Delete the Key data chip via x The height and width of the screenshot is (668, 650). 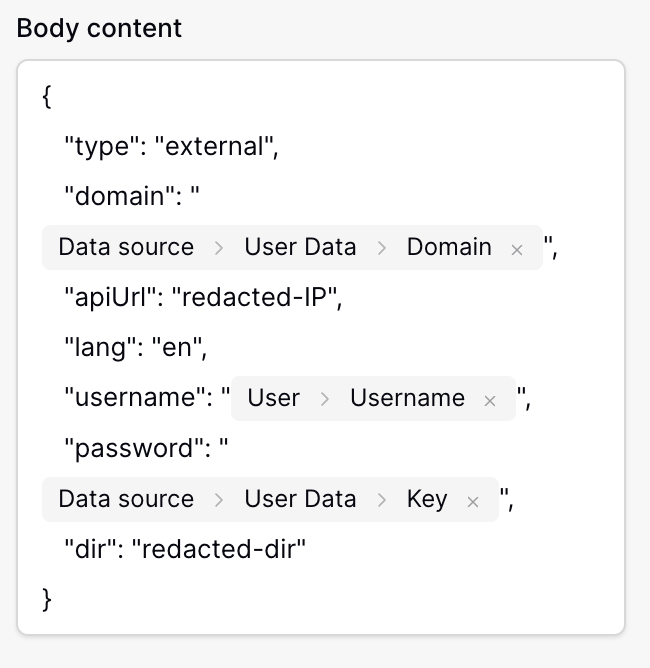click(473, 501)
